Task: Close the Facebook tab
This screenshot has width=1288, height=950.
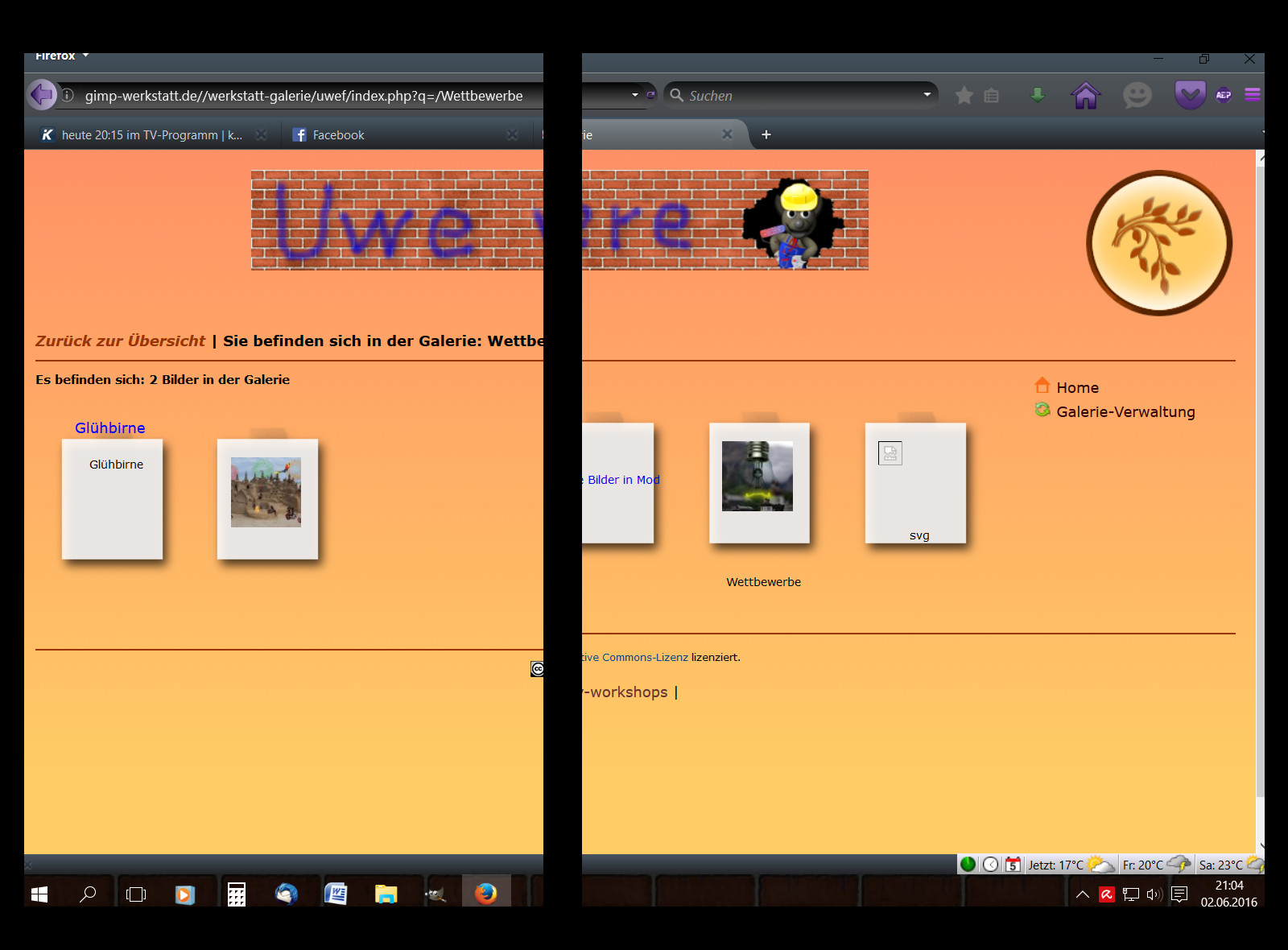Action: (512, 135)
